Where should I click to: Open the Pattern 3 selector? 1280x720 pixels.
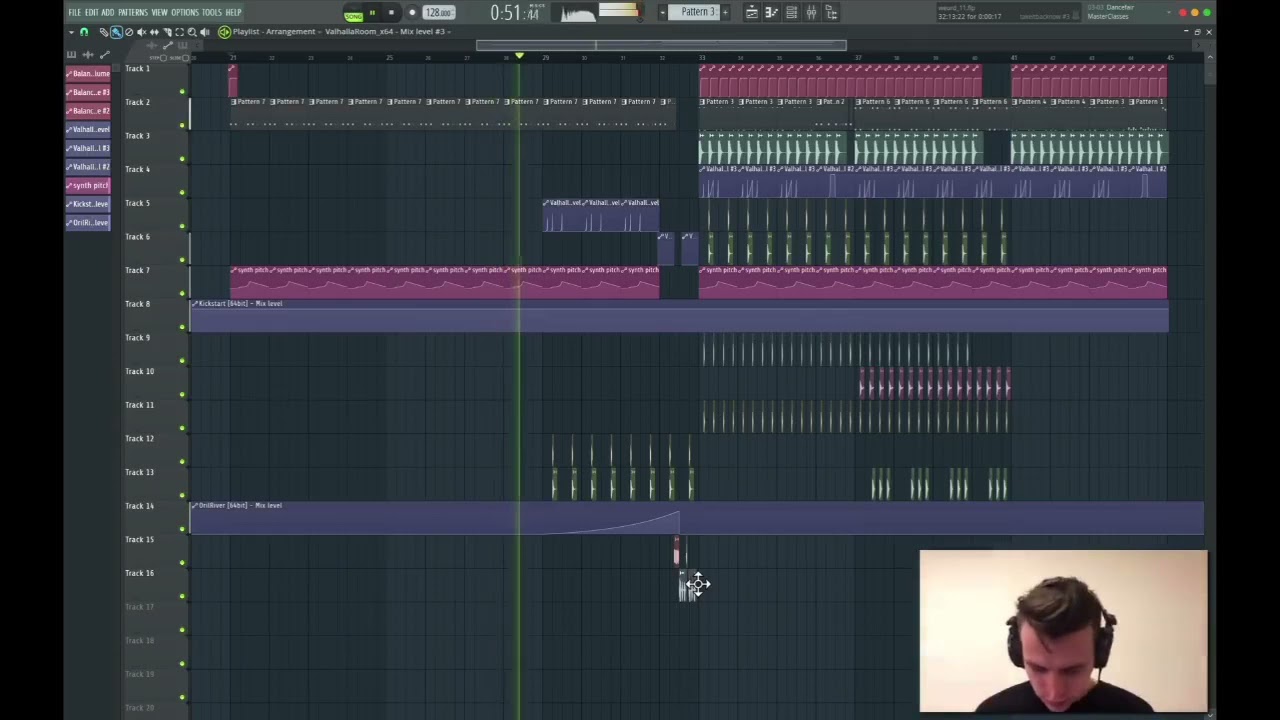(693, 12)
